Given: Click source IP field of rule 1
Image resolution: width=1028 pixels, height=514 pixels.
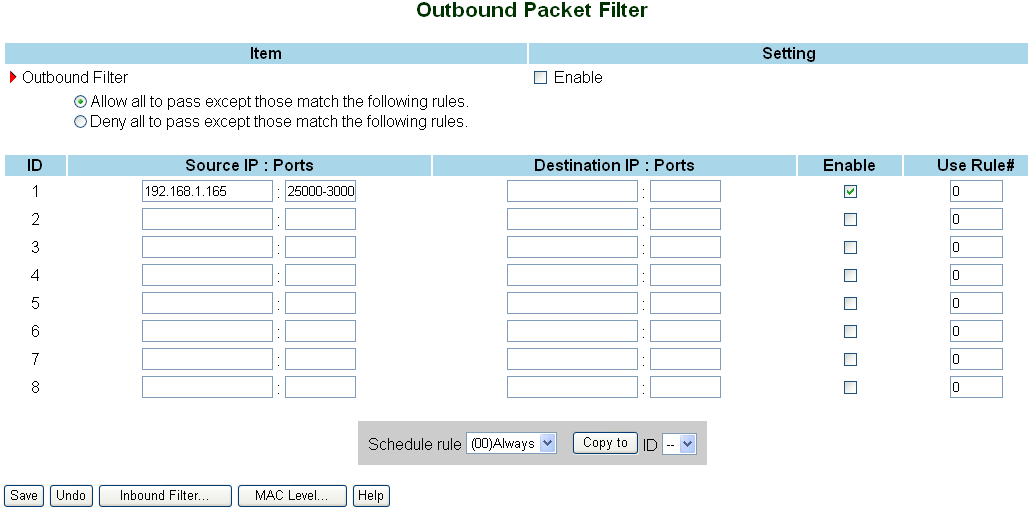Looking at the screenshot, I should pos(207,191).
